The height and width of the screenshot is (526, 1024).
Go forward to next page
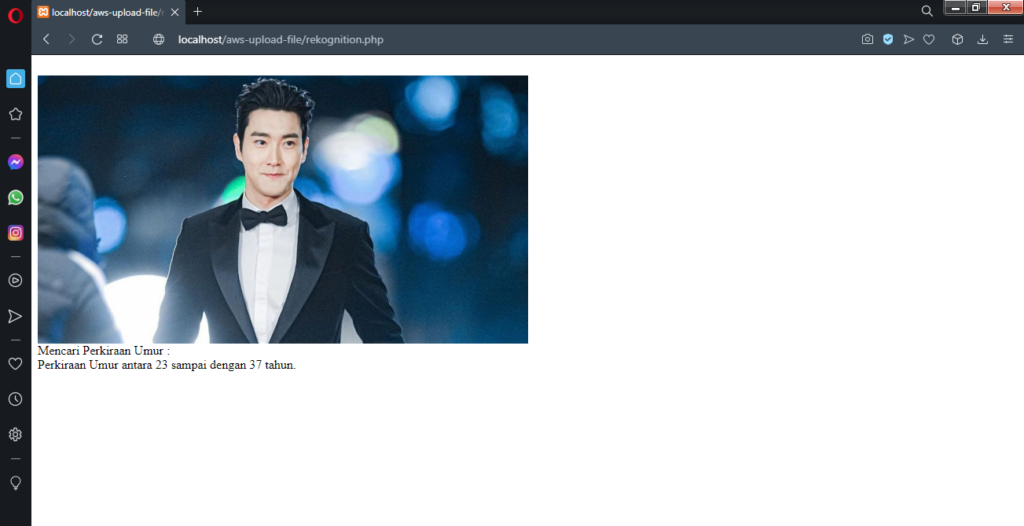71,39
